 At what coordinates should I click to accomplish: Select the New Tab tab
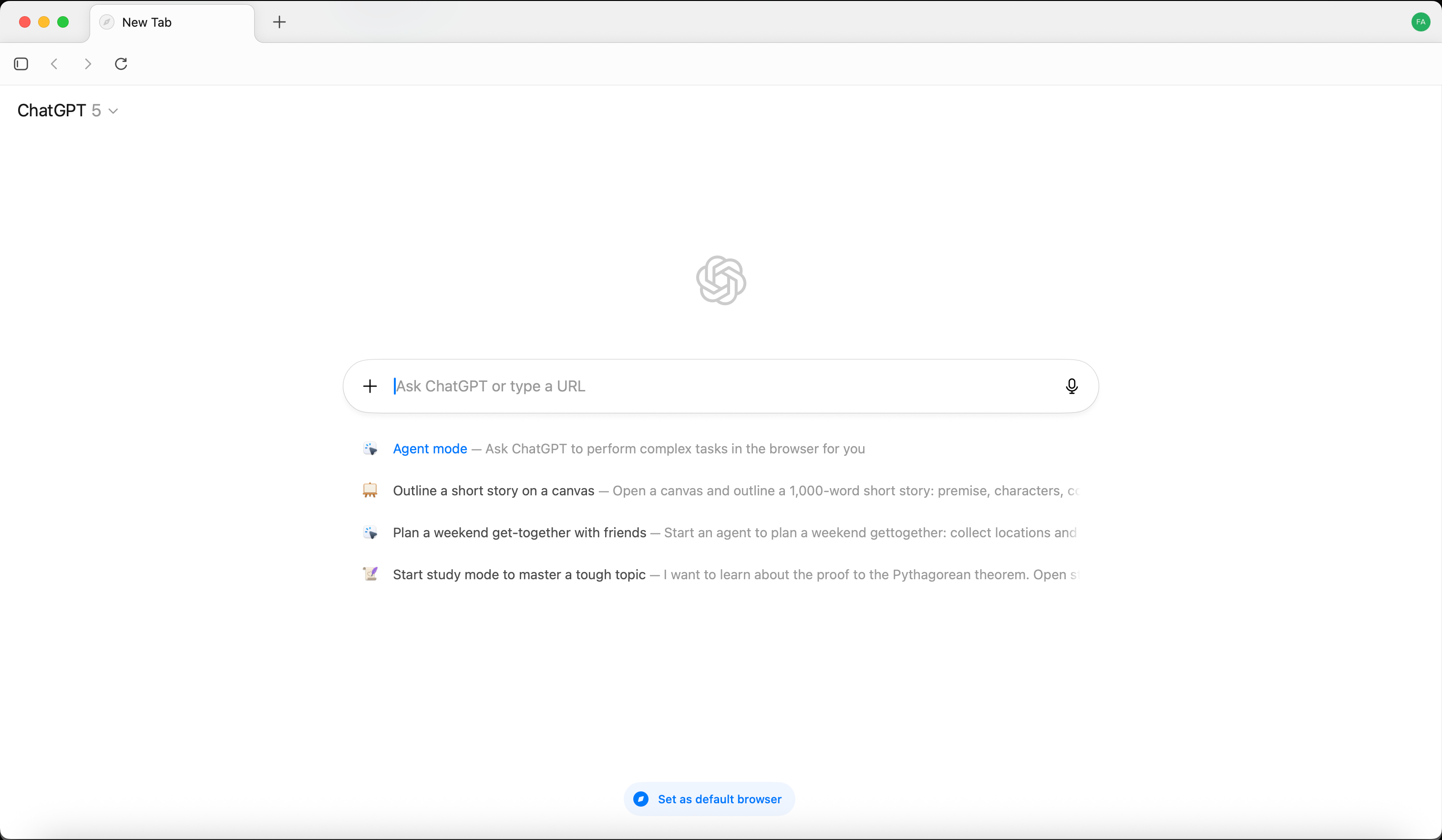click(x=172, y=22)
